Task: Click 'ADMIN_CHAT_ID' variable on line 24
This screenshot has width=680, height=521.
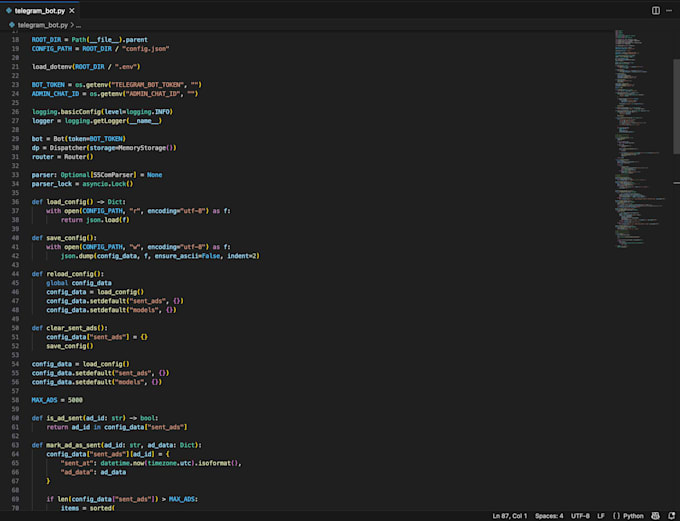Action: (x=56, y=94)
